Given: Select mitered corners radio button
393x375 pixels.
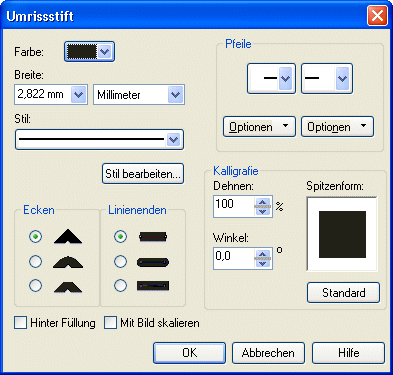Looking at the screenshot, I should coord(35,236).
